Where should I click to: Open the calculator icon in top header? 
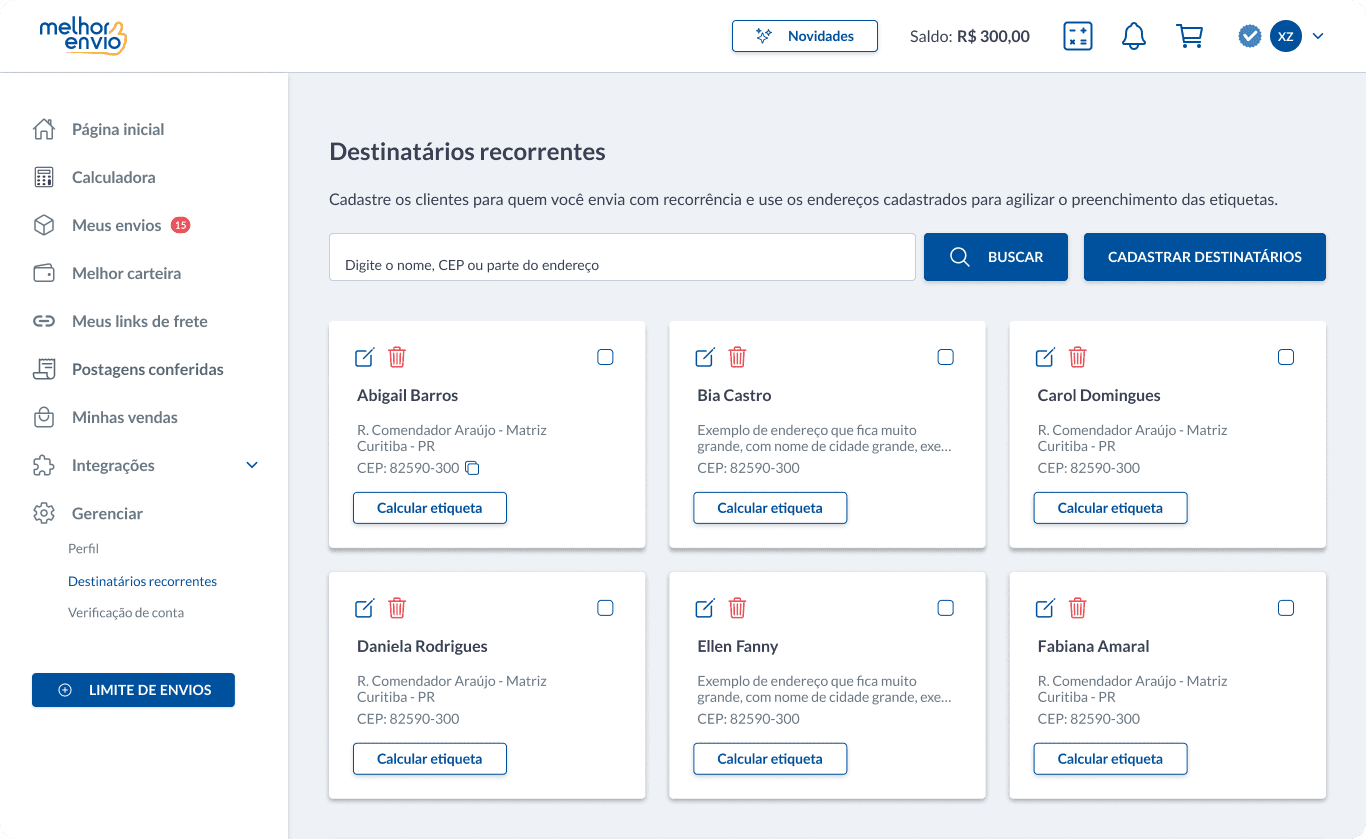tap(1077, 36)
